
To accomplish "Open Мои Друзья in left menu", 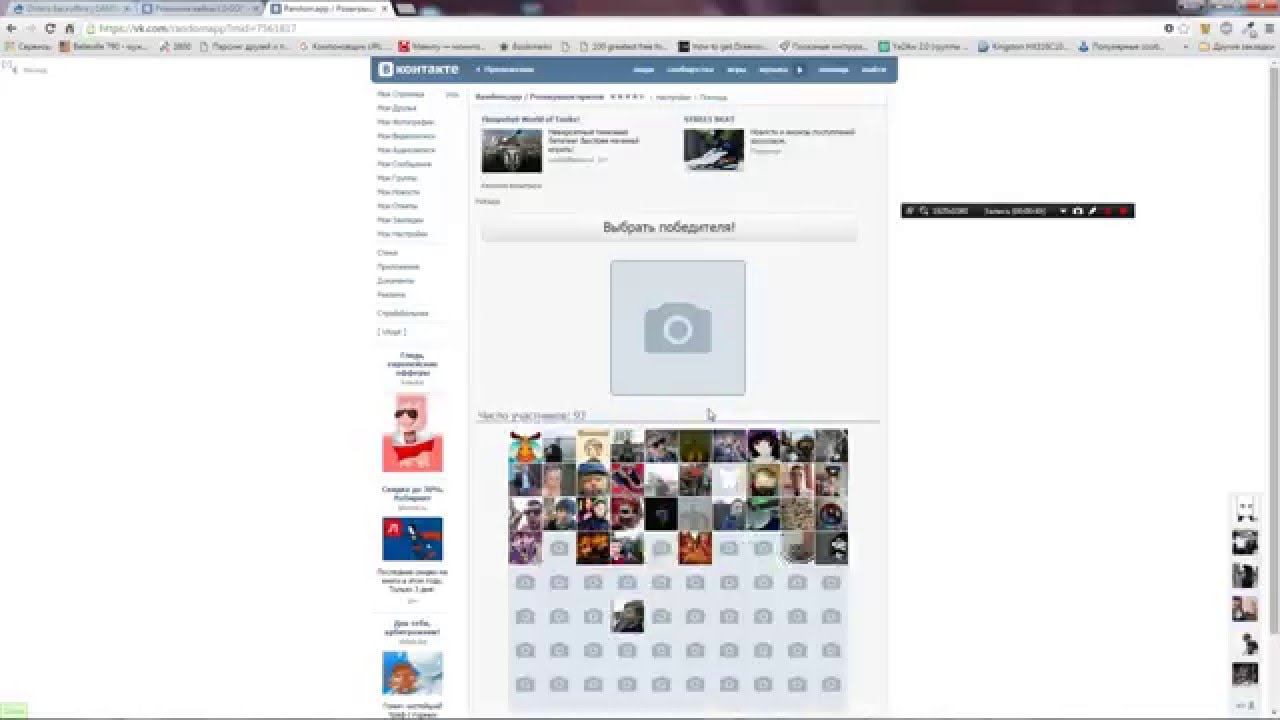I will coord(397,108).
